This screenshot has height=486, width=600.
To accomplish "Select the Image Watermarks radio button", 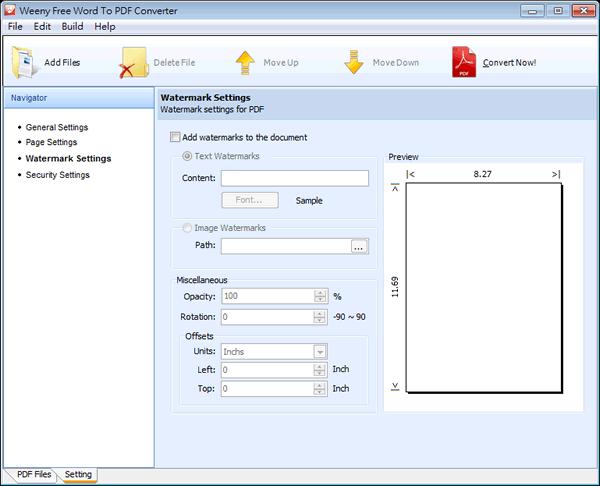I will pyautogui.click(x=187, y=228).
